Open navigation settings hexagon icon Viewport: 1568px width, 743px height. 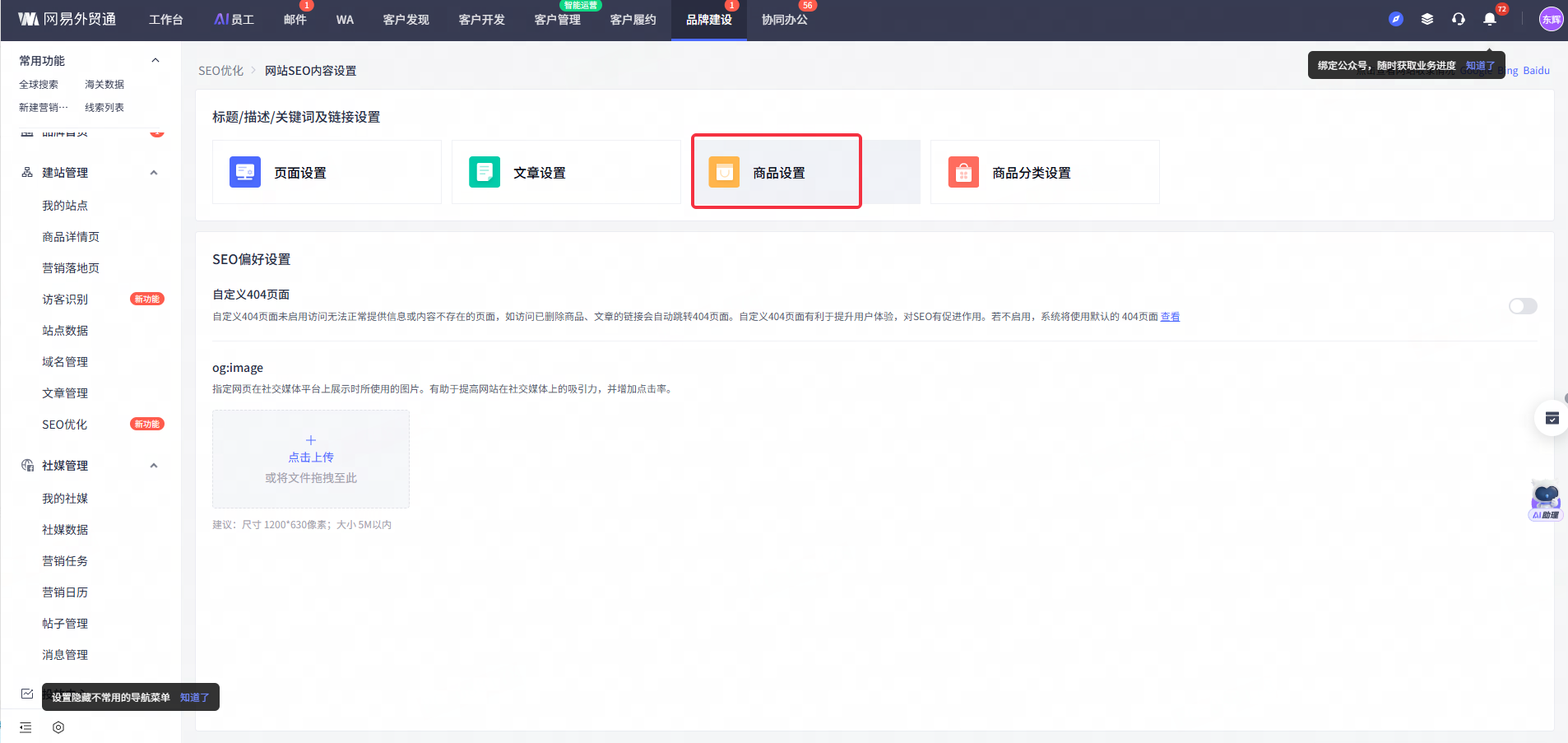tap(58, 727)
